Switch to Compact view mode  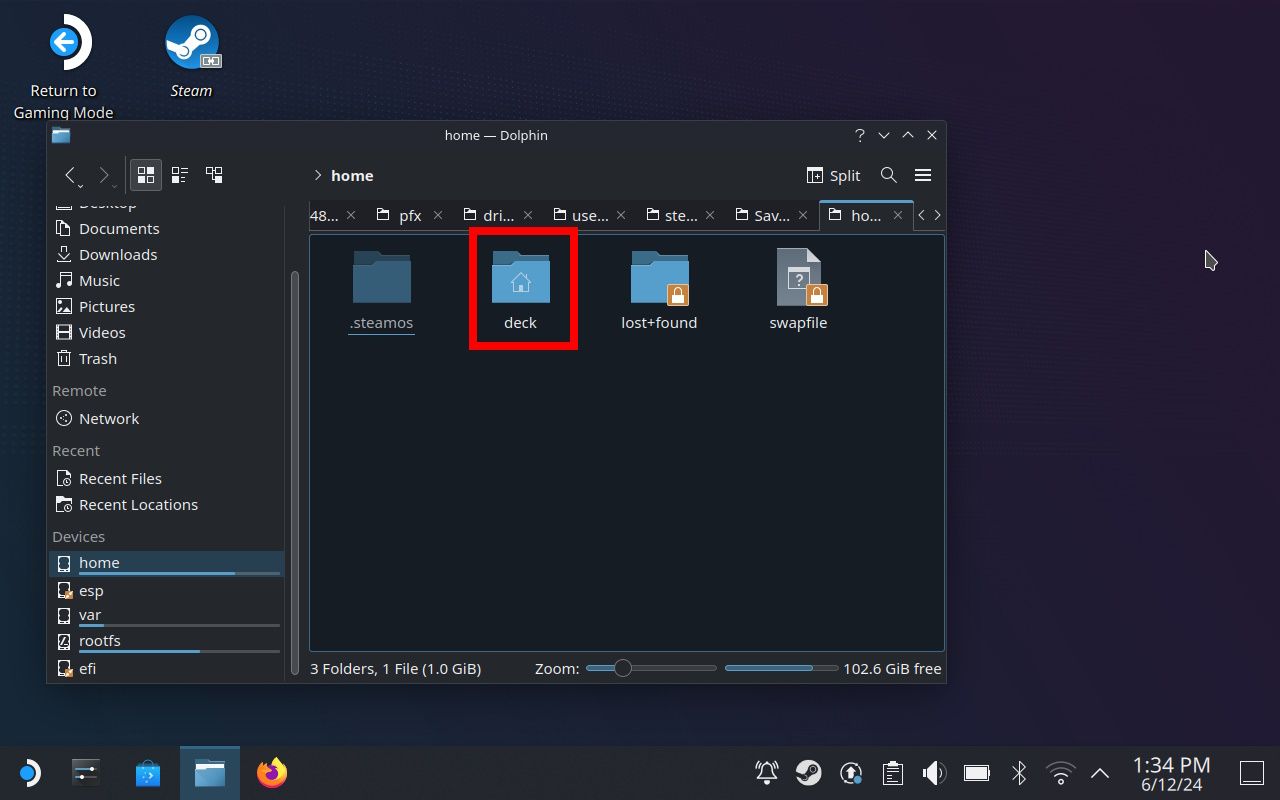(180, 175)
